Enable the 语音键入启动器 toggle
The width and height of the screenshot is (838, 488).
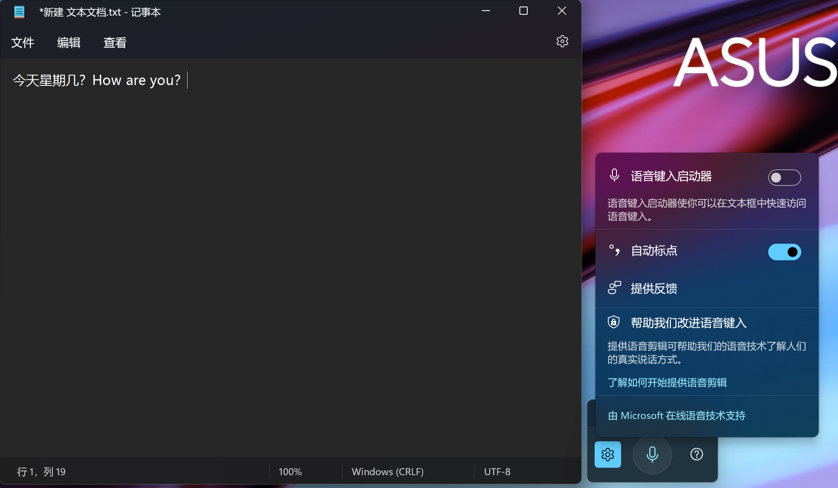click(784, 177)
